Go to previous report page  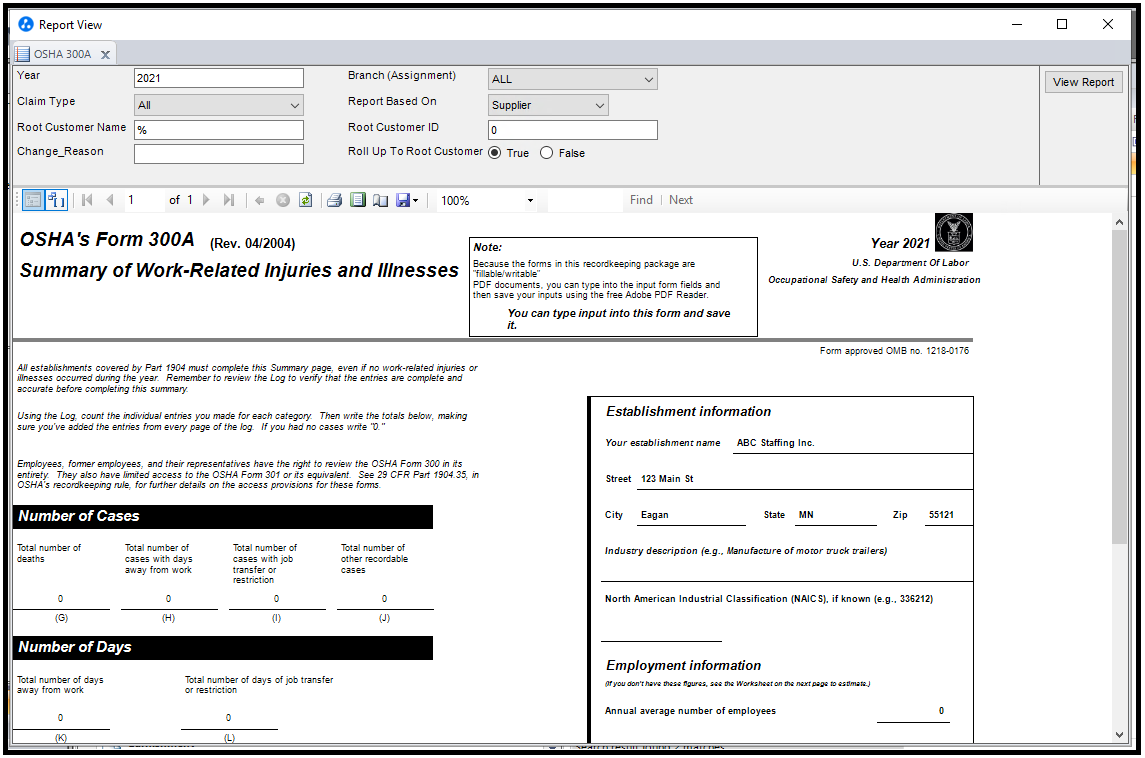click(x=110, y=200)
